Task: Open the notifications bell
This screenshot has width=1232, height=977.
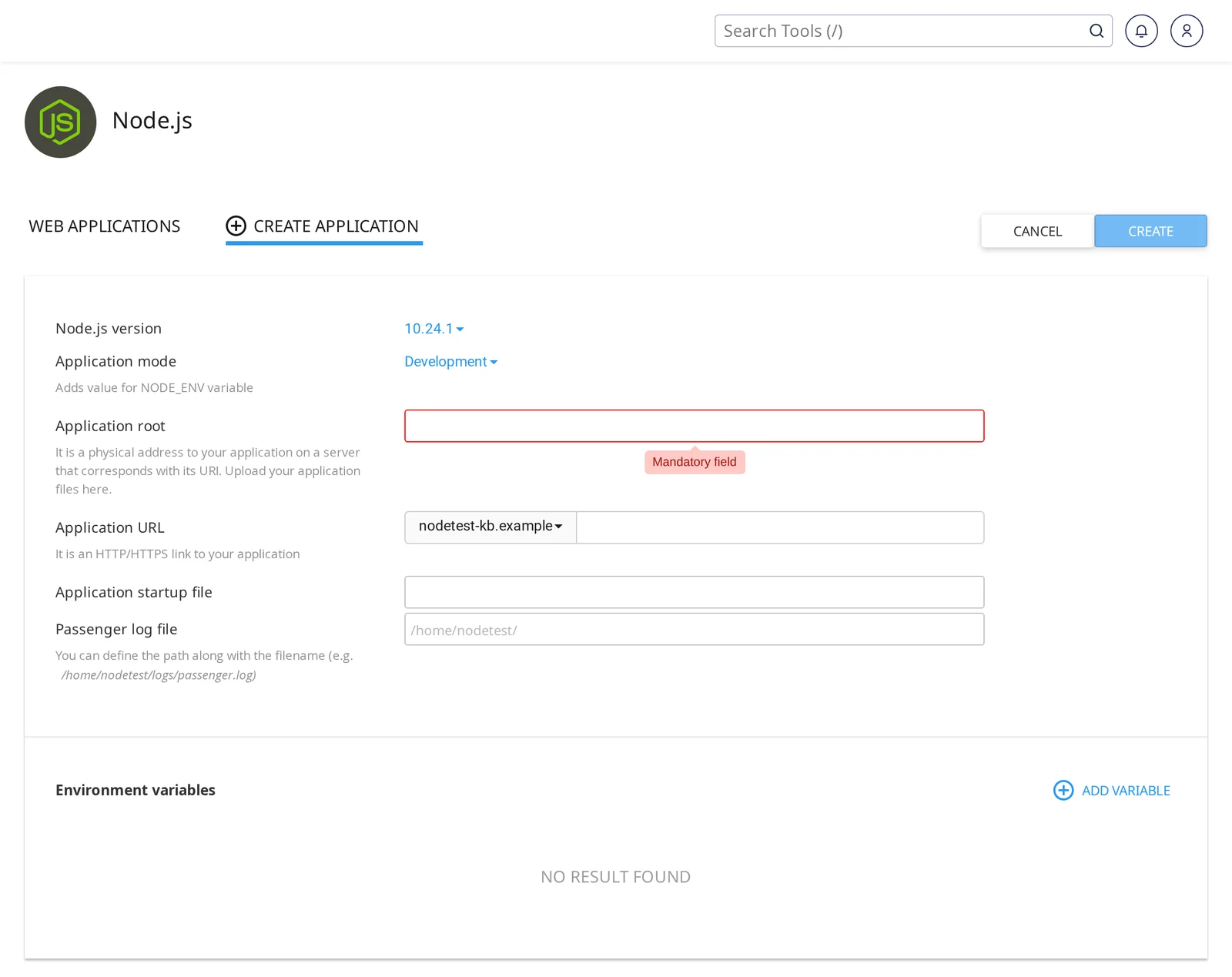Action: (x=1141, y=31)
